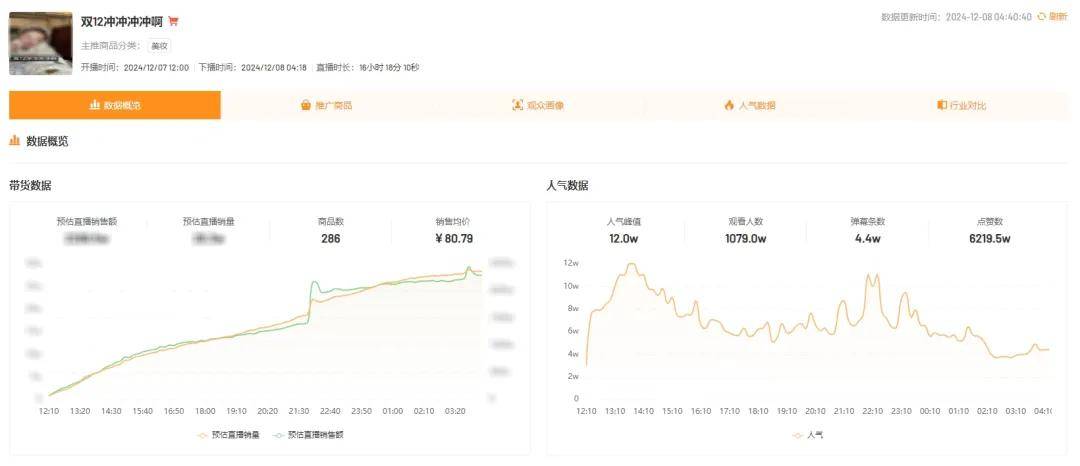
Task: Click the chart icon beside 数据概览 section heading
Action: (x=15, y=141)
